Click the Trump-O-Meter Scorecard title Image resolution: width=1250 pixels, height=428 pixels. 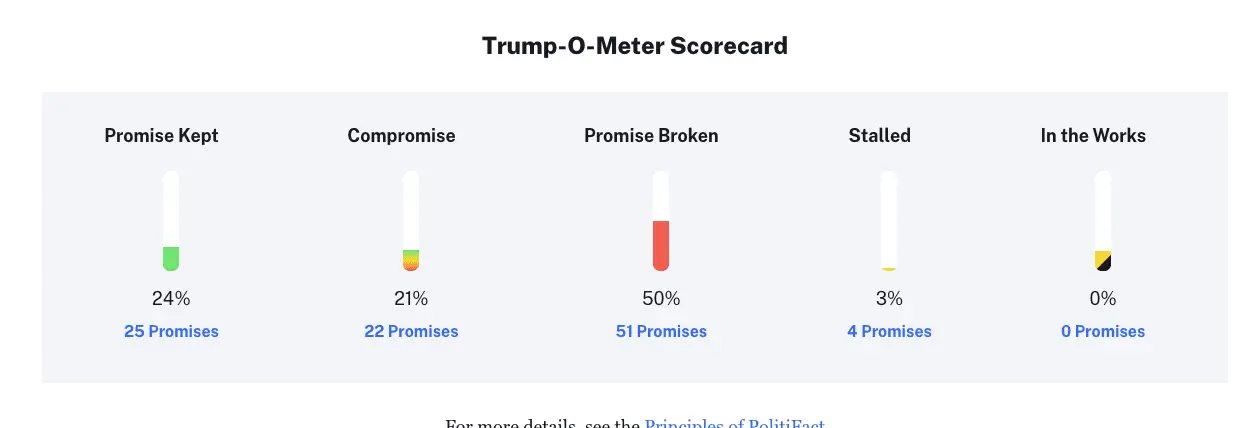click(x=634, y=46)
